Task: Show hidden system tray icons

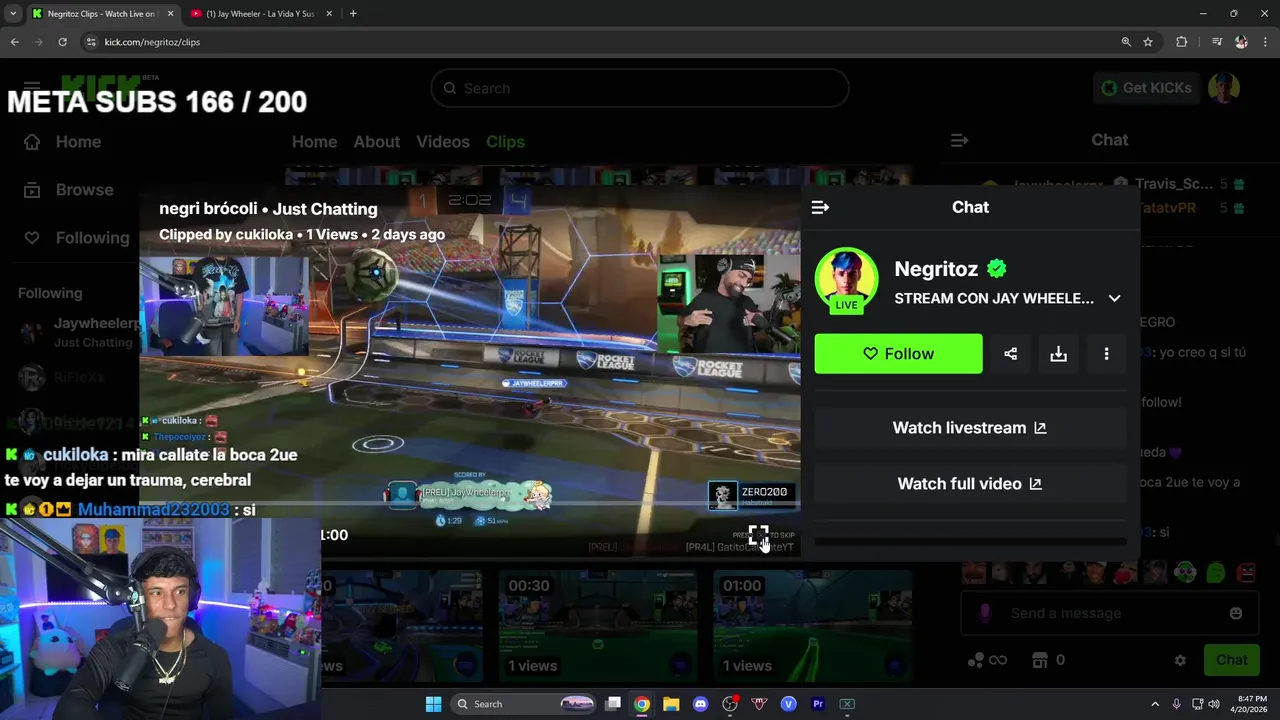Action: pyautogui.click(x=1155, y=704)
